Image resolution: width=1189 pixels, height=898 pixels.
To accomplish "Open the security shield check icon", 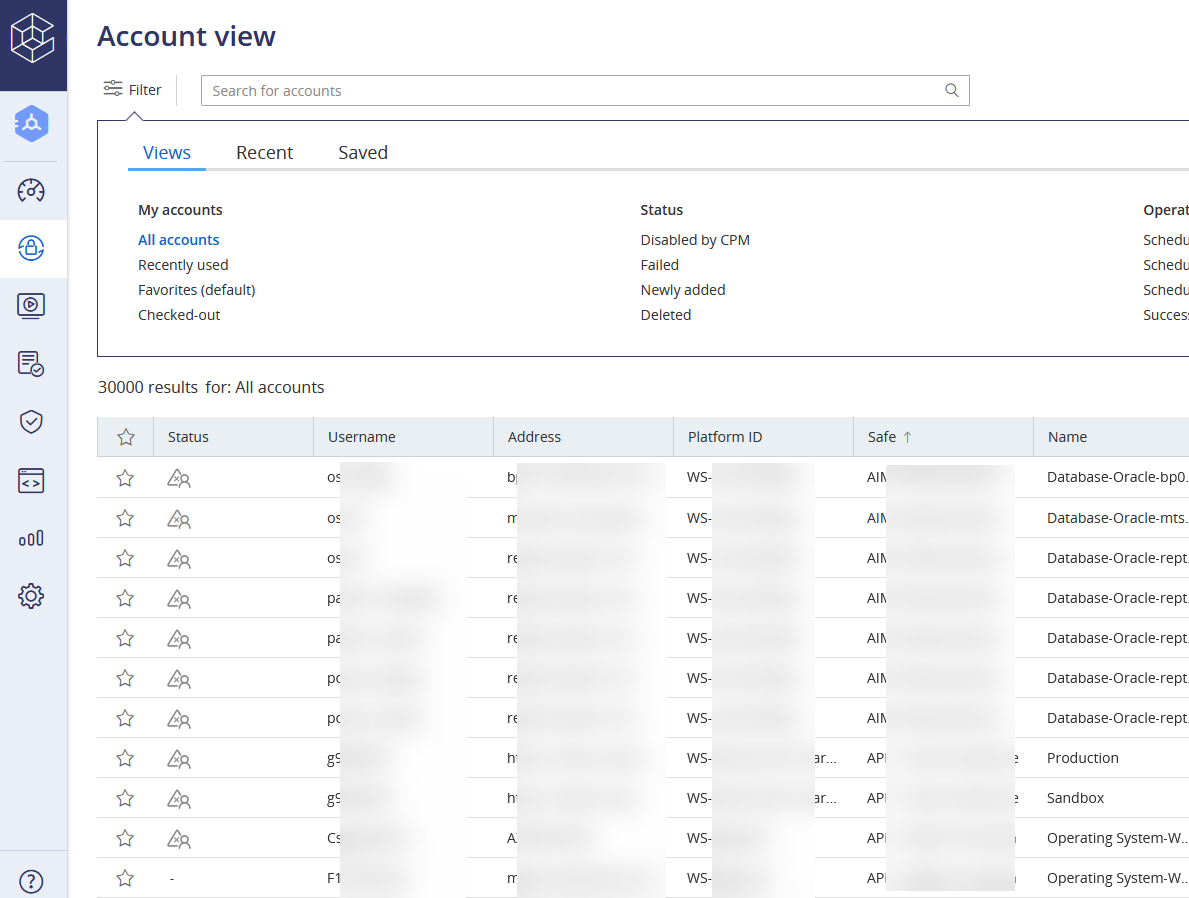I will tap(31, 422).
